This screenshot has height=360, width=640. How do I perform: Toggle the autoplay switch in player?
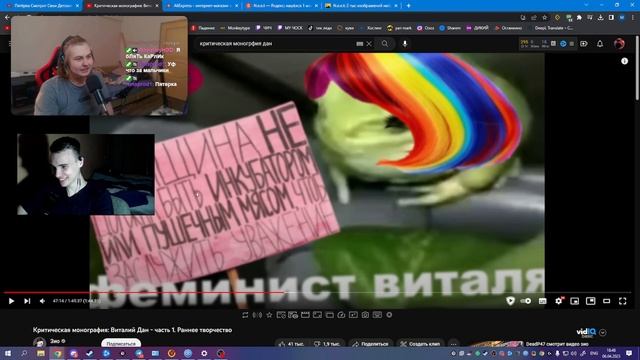pos(526,301)
